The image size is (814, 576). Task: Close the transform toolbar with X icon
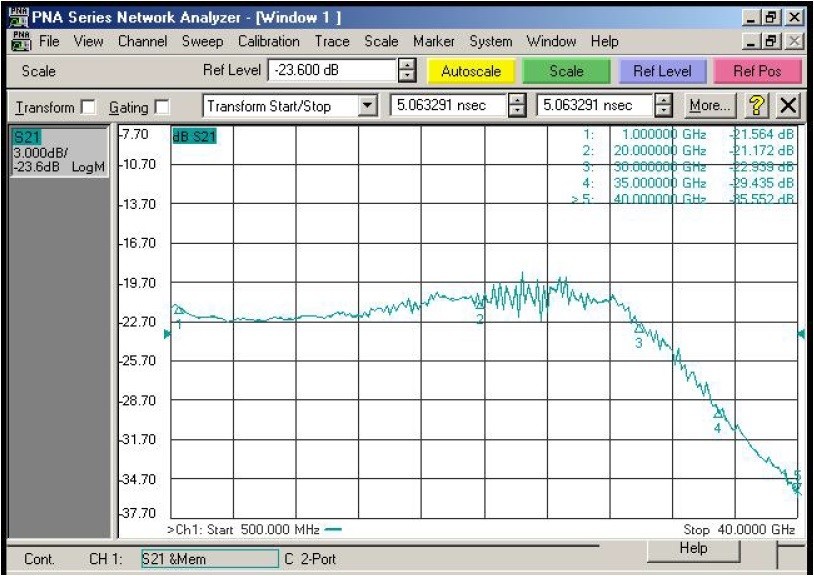(x=788, y=106)
